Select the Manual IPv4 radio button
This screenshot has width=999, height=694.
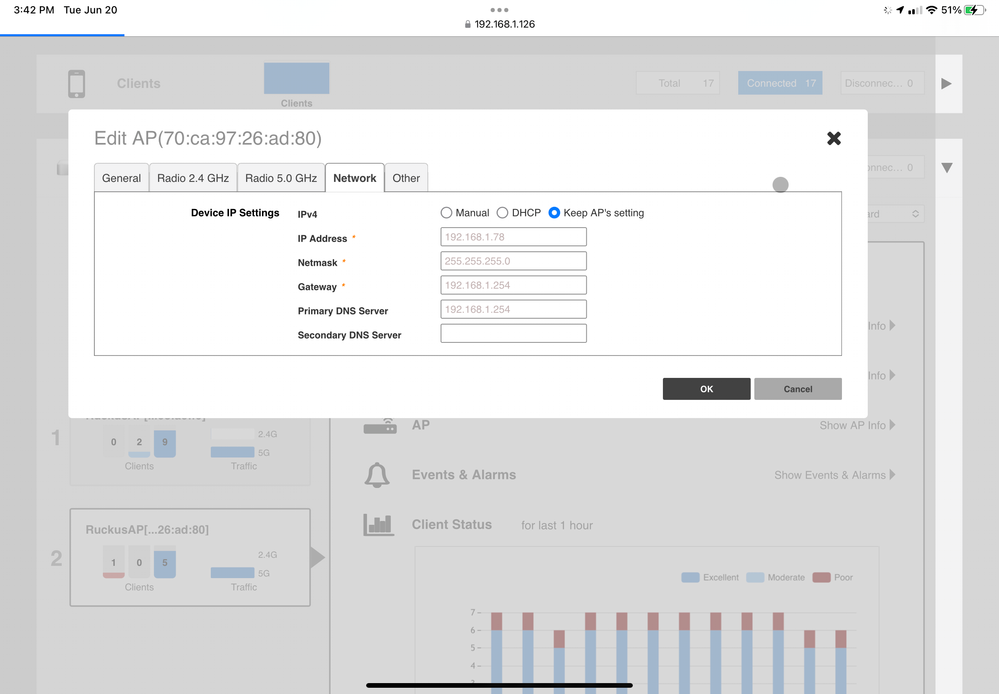point(446,213)
